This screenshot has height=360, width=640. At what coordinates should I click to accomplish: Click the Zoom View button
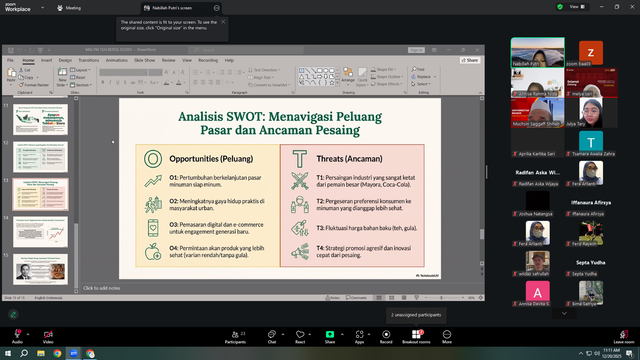pyautogui.click(x=577, y=7)
